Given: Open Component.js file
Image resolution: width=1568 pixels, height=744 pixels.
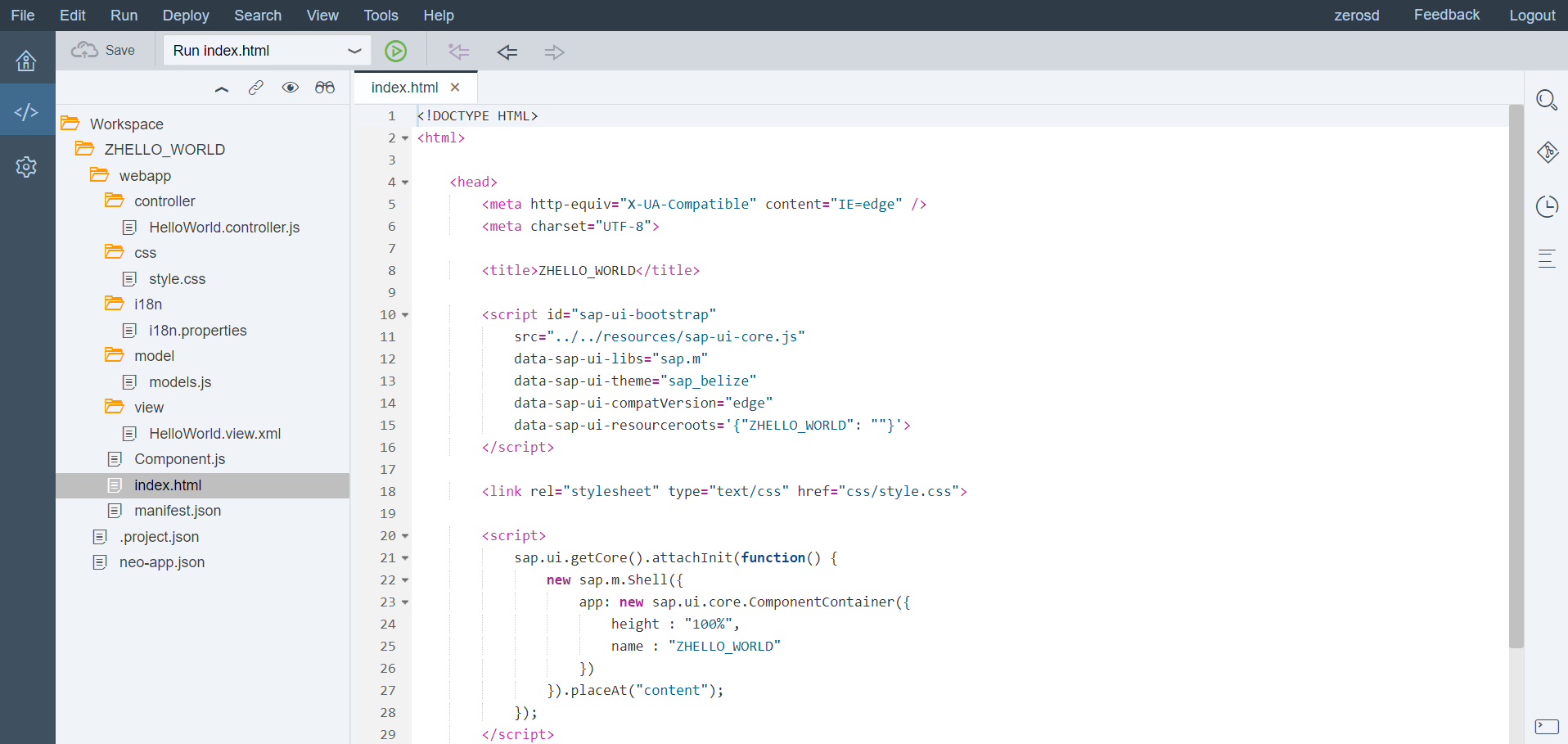Looking at the screenshot, I should (180, 459).
